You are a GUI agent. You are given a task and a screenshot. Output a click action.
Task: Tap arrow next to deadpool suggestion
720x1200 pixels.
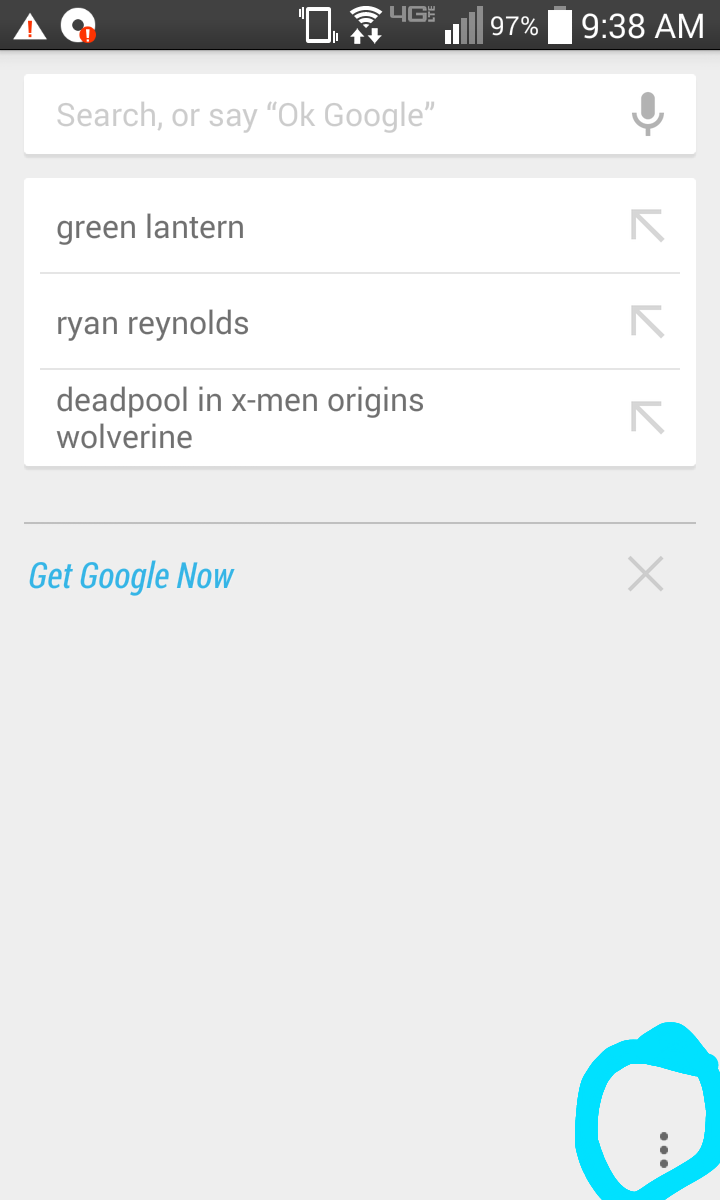point(647,417)
